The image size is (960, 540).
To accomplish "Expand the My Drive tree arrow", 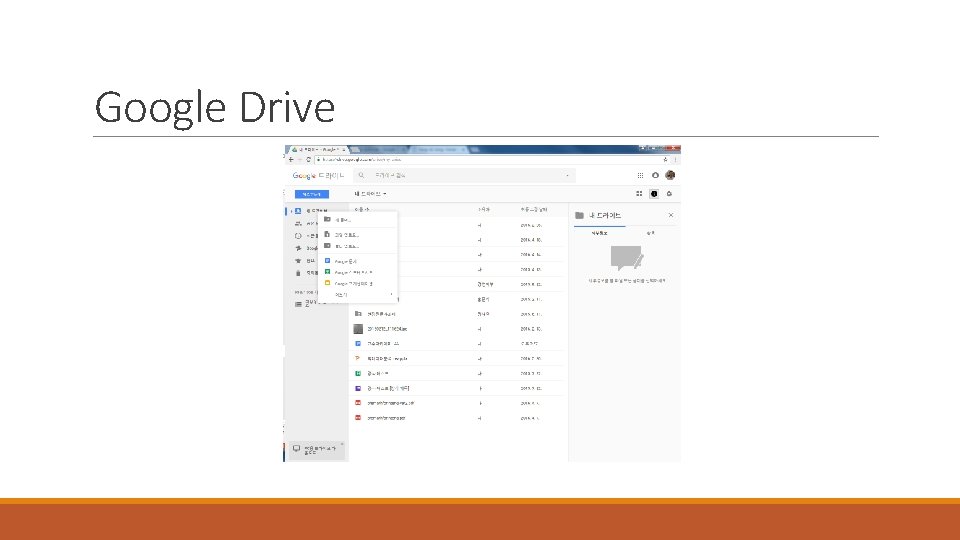I will click(291, 211).
